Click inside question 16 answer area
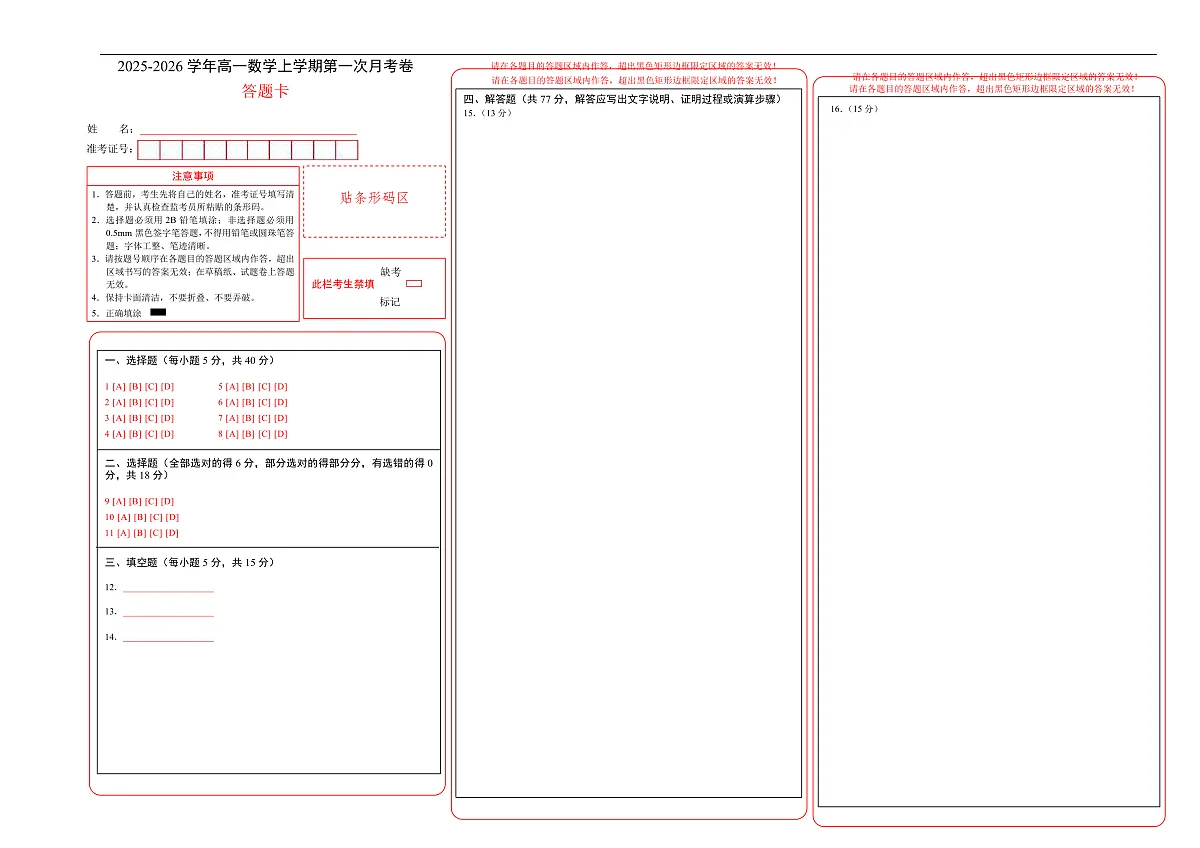The height and width of the screenshot is (848, 1200). coord(988,450)
